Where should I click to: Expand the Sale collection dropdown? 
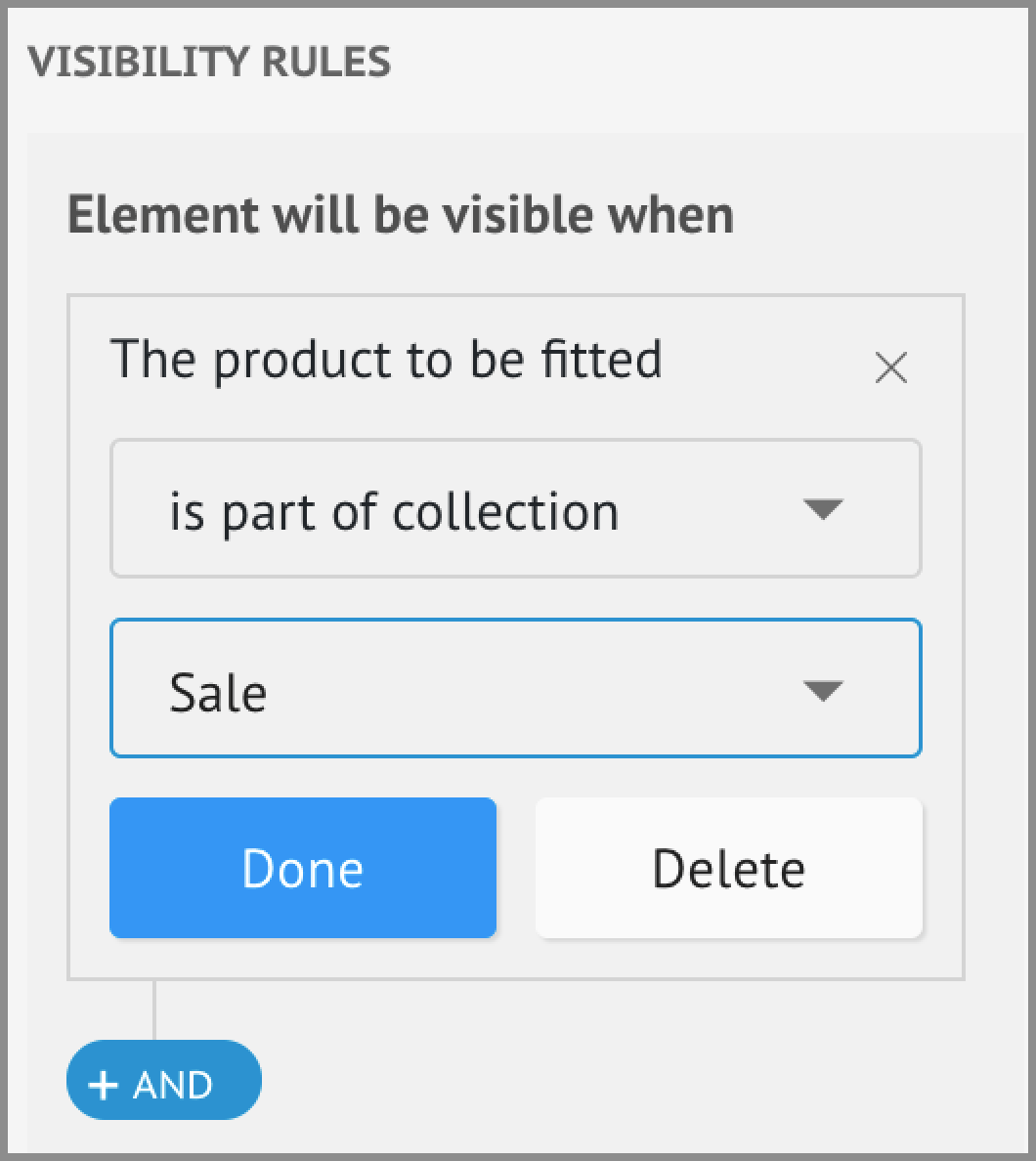click(x=515, y=688)
